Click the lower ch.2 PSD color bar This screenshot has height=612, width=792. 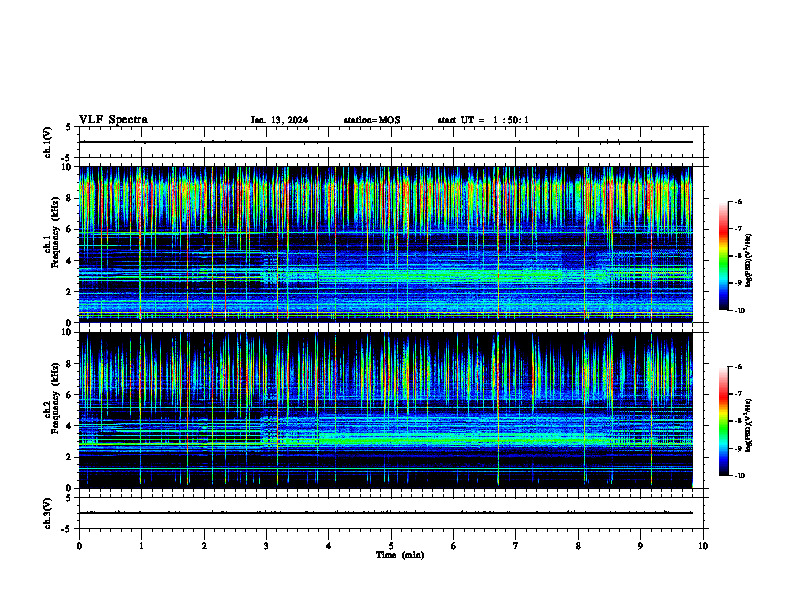click(x=724, y=421)
